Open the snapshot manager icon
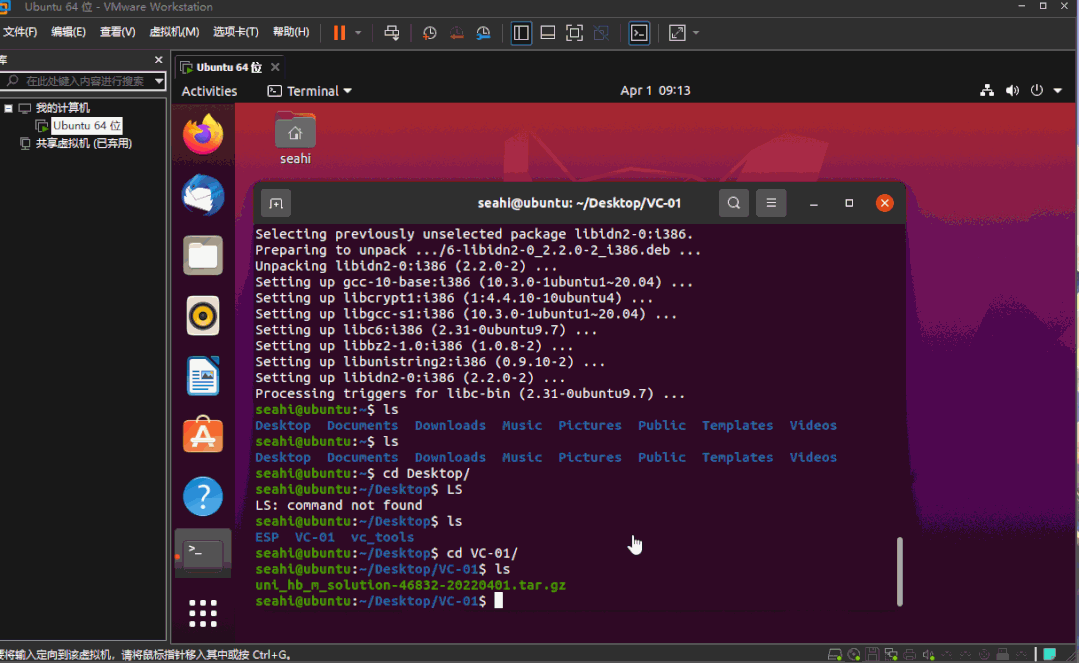 [483, 32]
